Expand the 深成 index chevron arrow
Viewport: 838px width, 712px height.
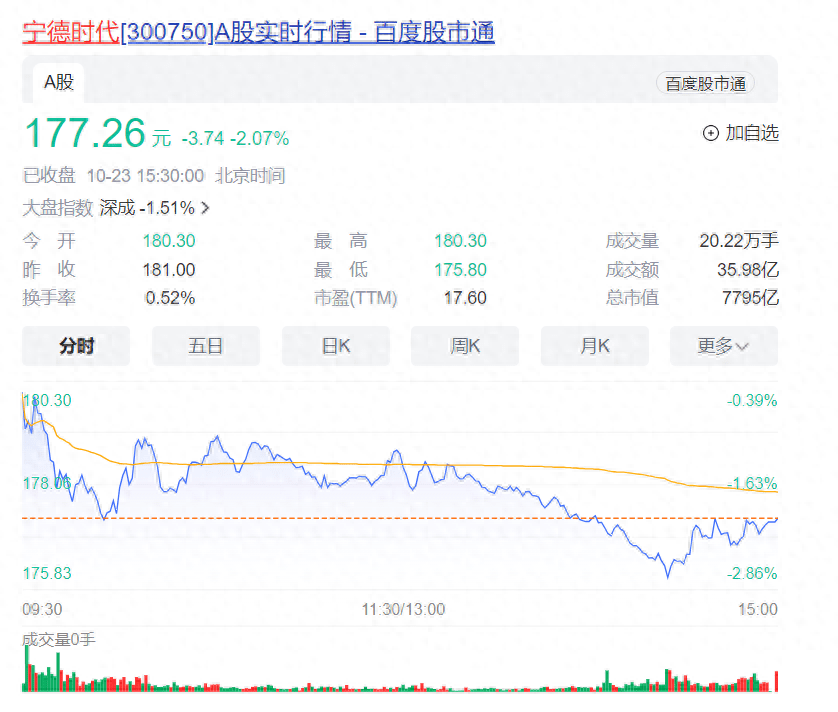[205, 208]
